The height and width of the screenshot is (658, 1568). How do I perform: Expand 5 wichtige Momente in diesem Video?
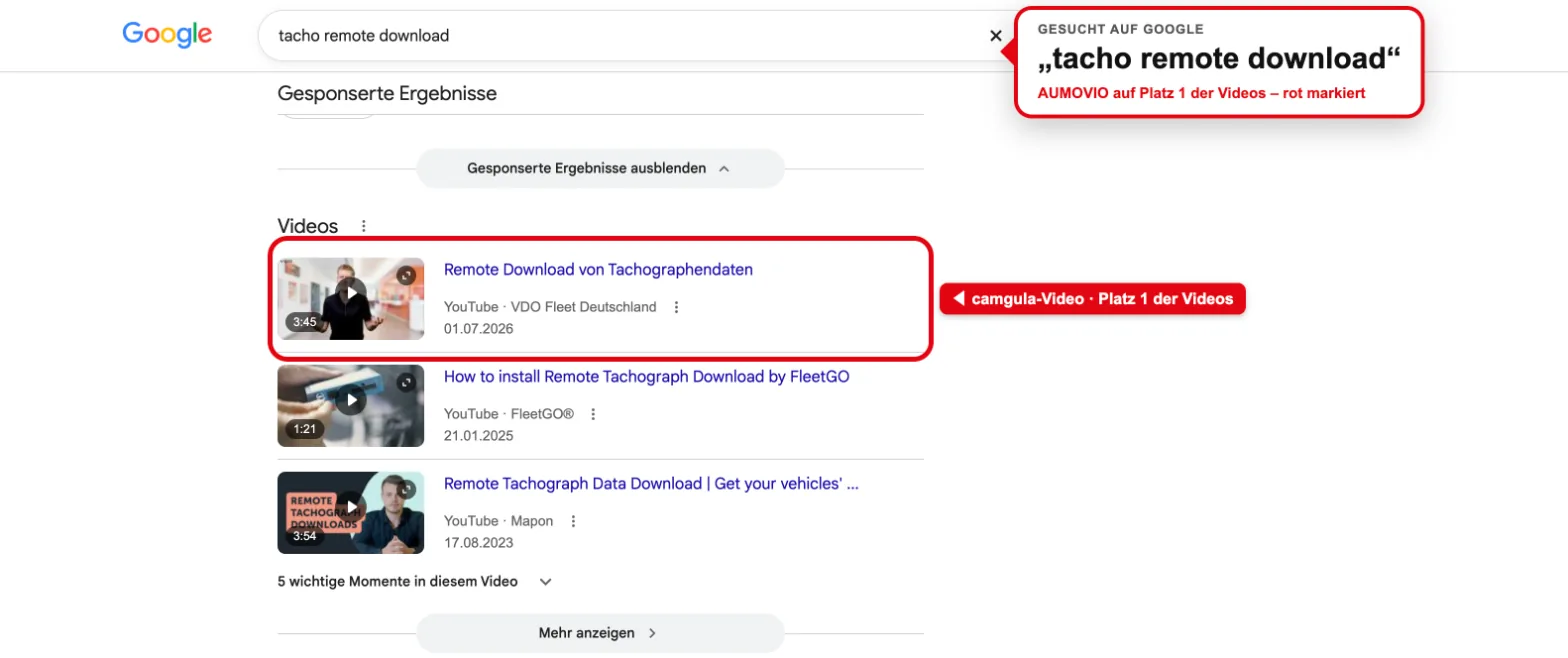point(415,581)
